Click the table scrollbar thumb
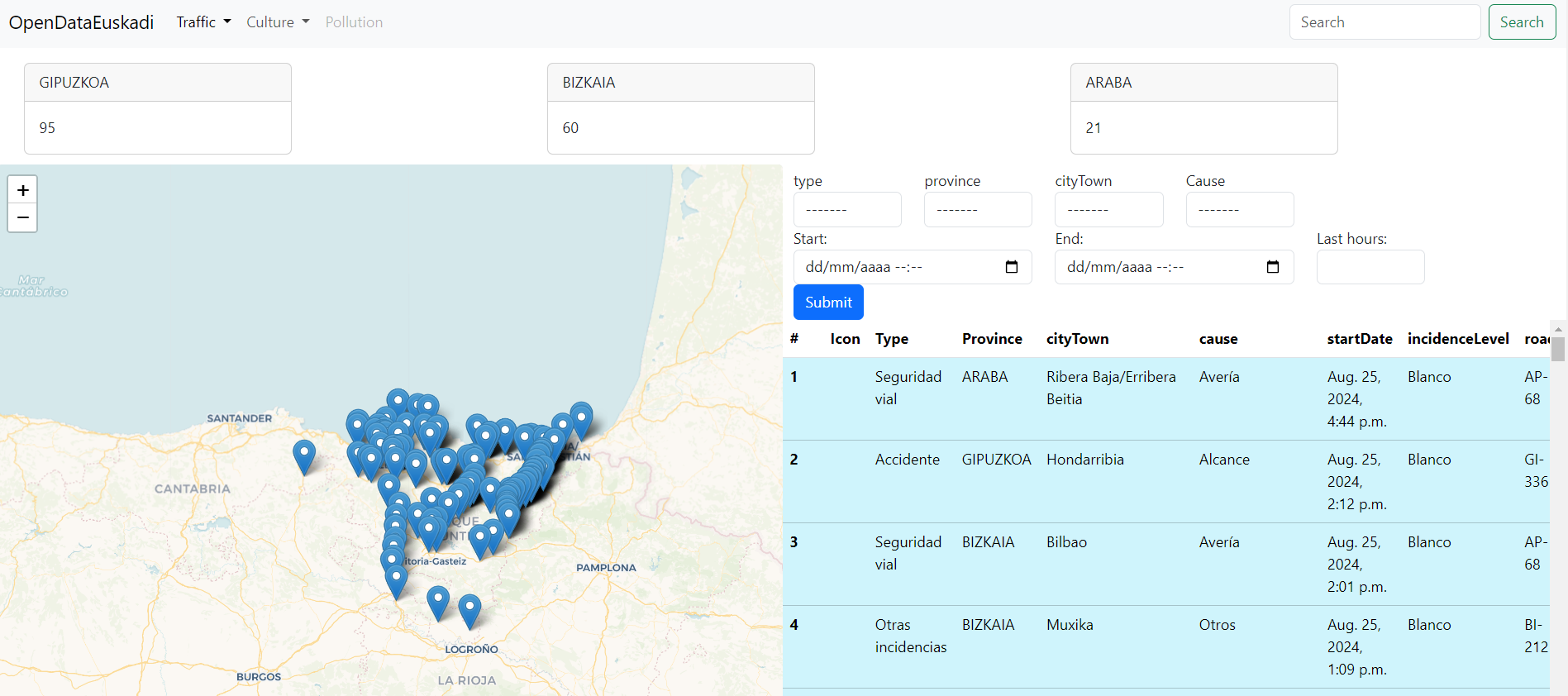The image size is (1568, 696). point(1558,349)
